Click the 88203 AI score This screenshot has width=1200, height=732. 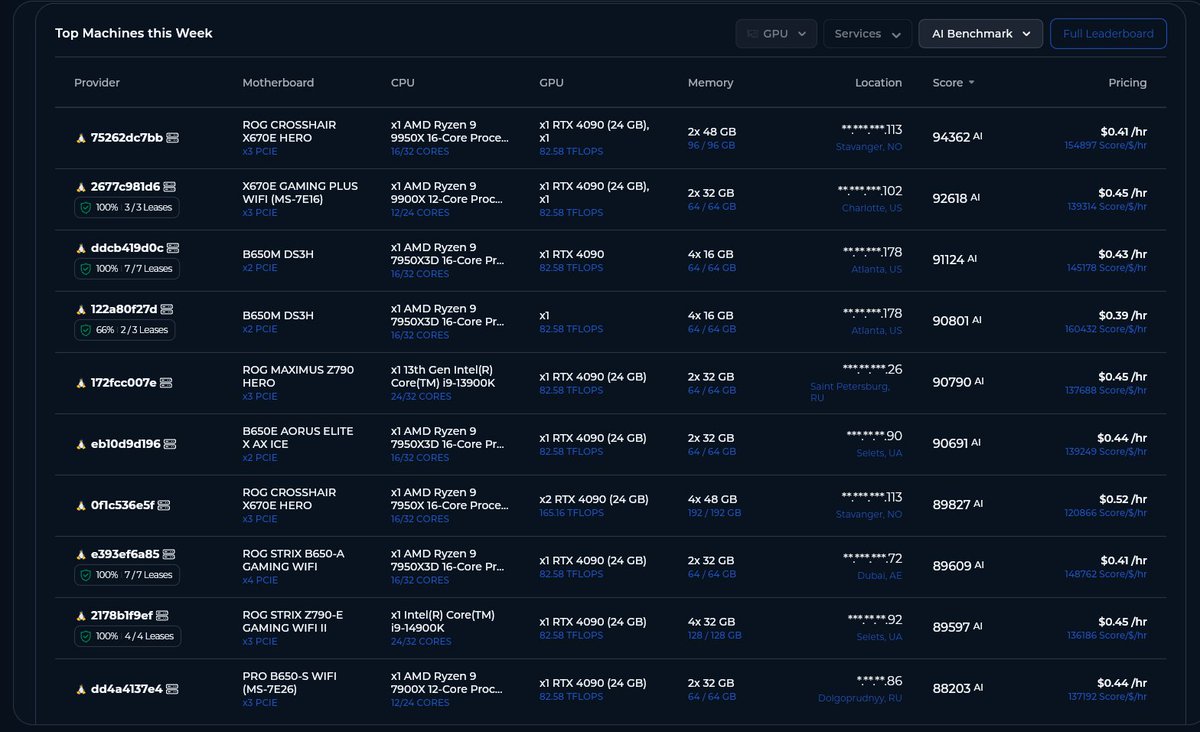click(x=956, y=688)
